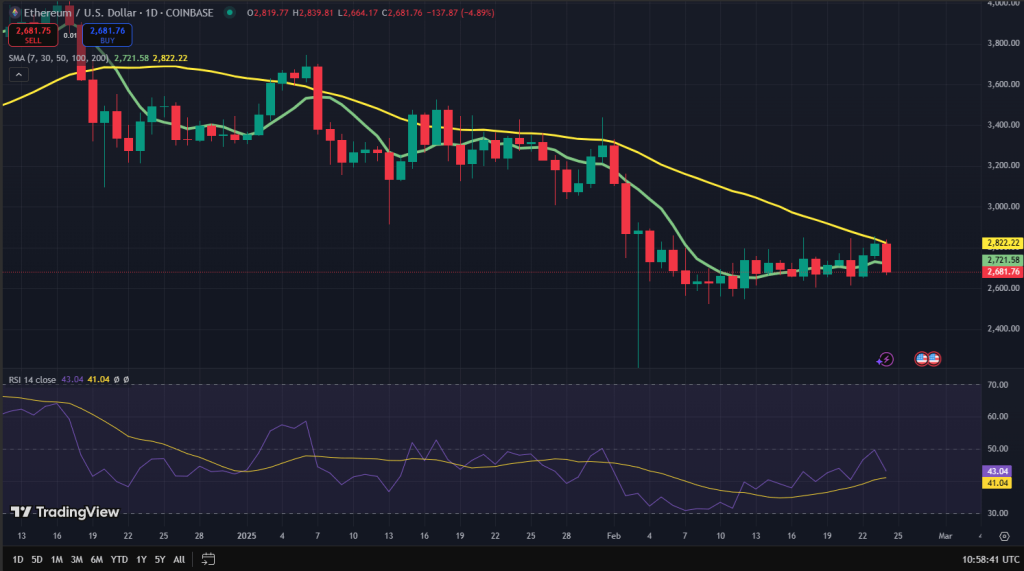The image size is (1024, 571).
Task: Click the 41.04 value in the RSI legend
Action: tap(98, 380)
